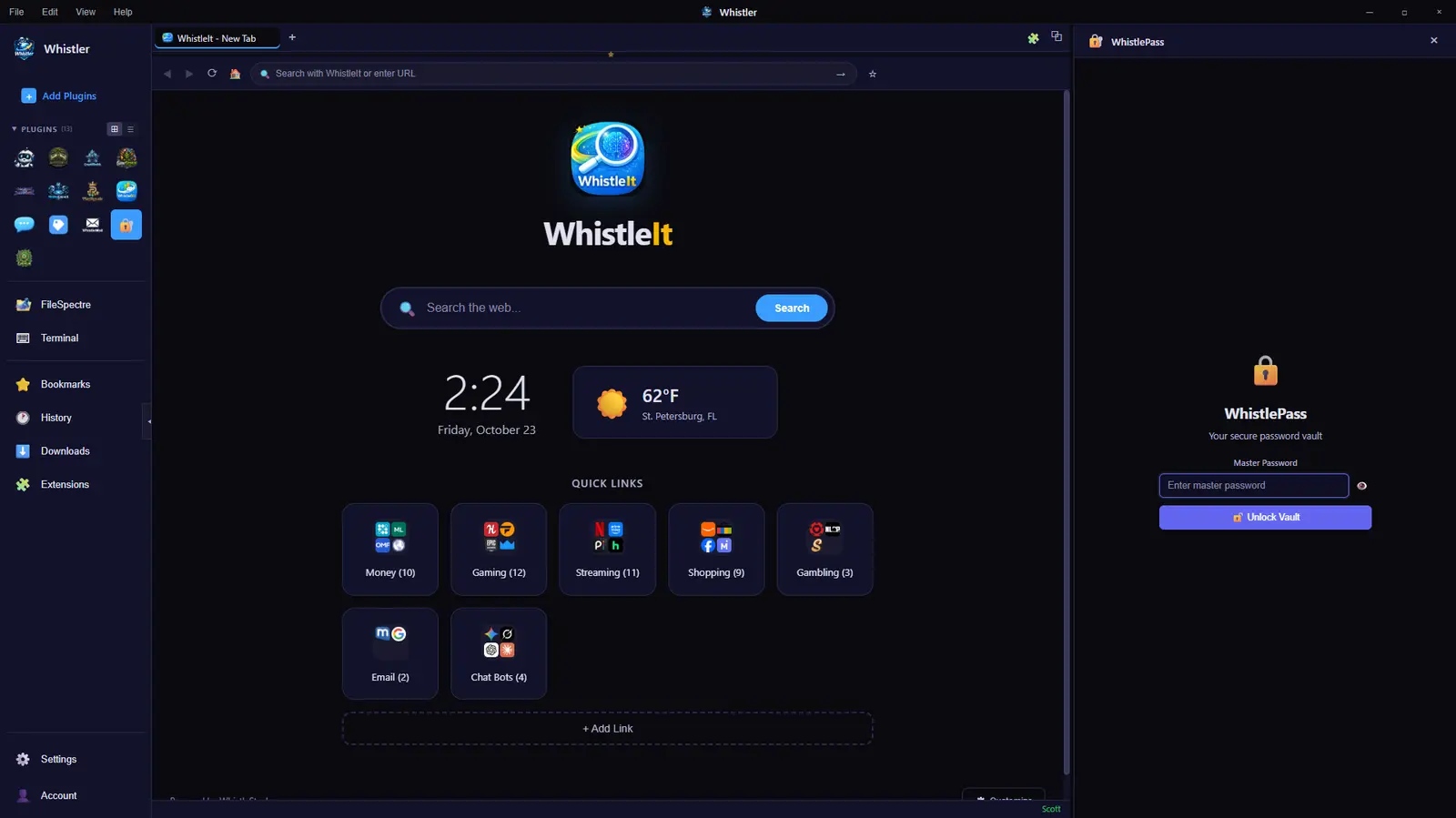1456x818 pixels.
Task: Click the green puzzle extensions icon
Action: pos(1033,38)
